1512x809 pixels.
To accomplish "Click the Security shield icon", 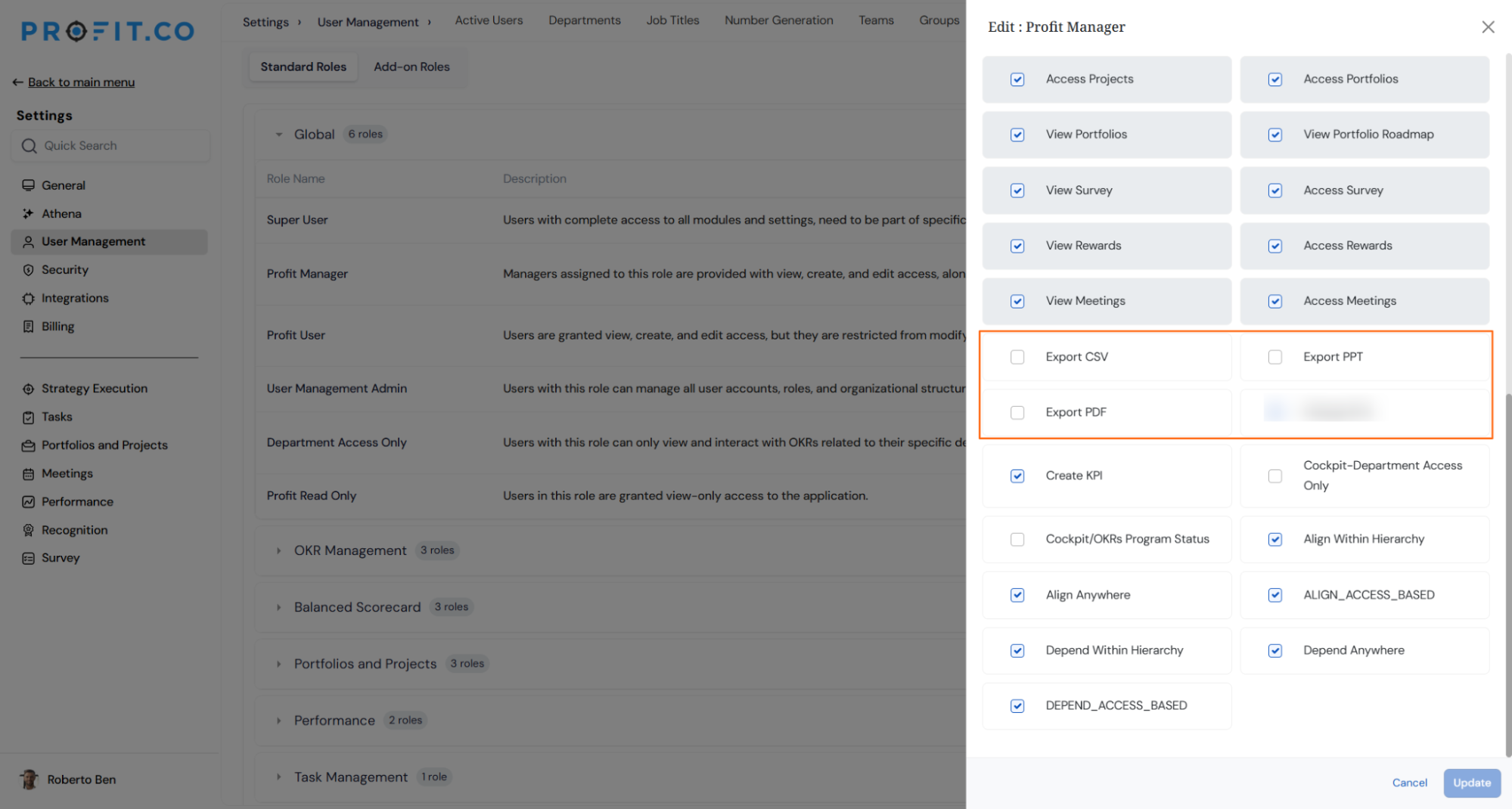I will point(28,270).
